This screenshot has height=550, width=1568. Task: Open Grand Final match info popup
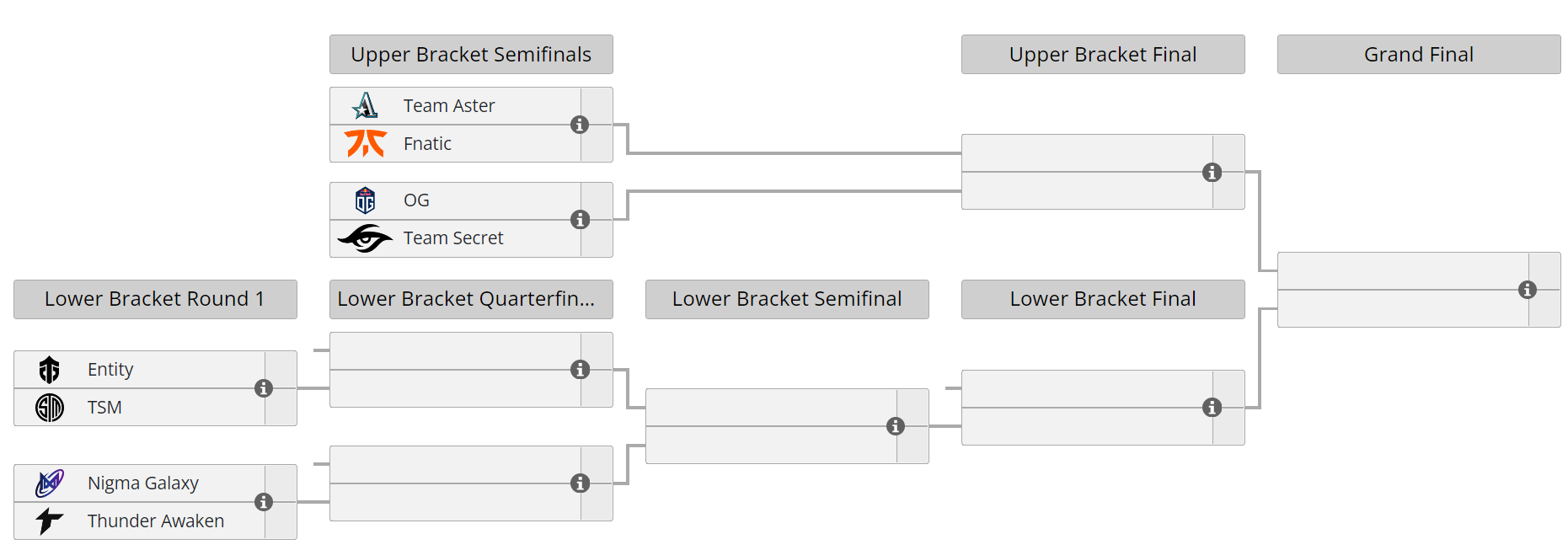tap(1528, 290)
